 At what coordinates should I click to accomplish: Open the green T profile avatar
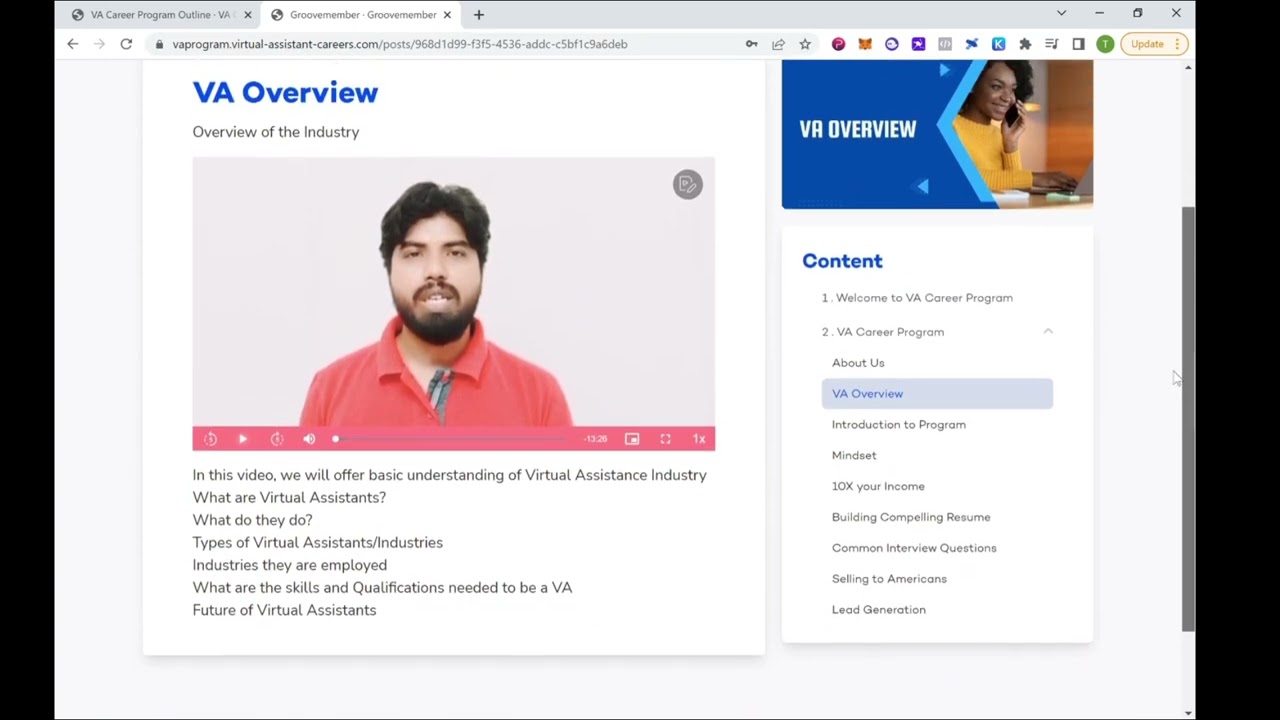[x=1105, y=44]
